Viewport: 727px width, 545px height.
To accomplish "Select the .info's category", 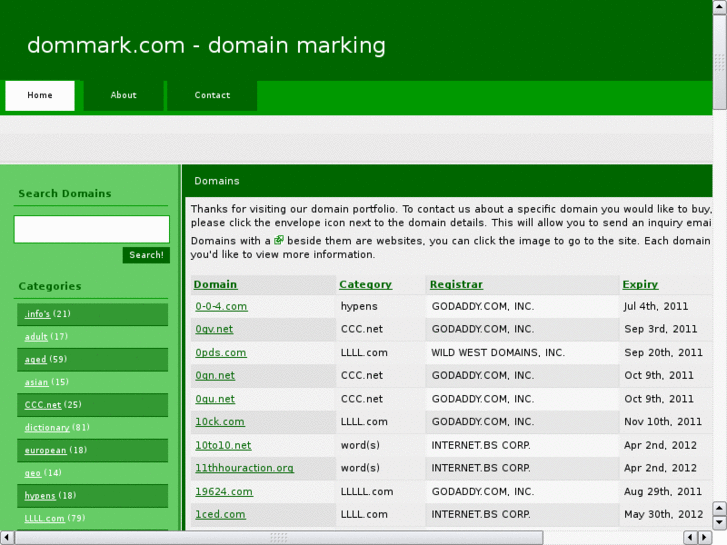I will pyautogui.click(x=37, y=314).
